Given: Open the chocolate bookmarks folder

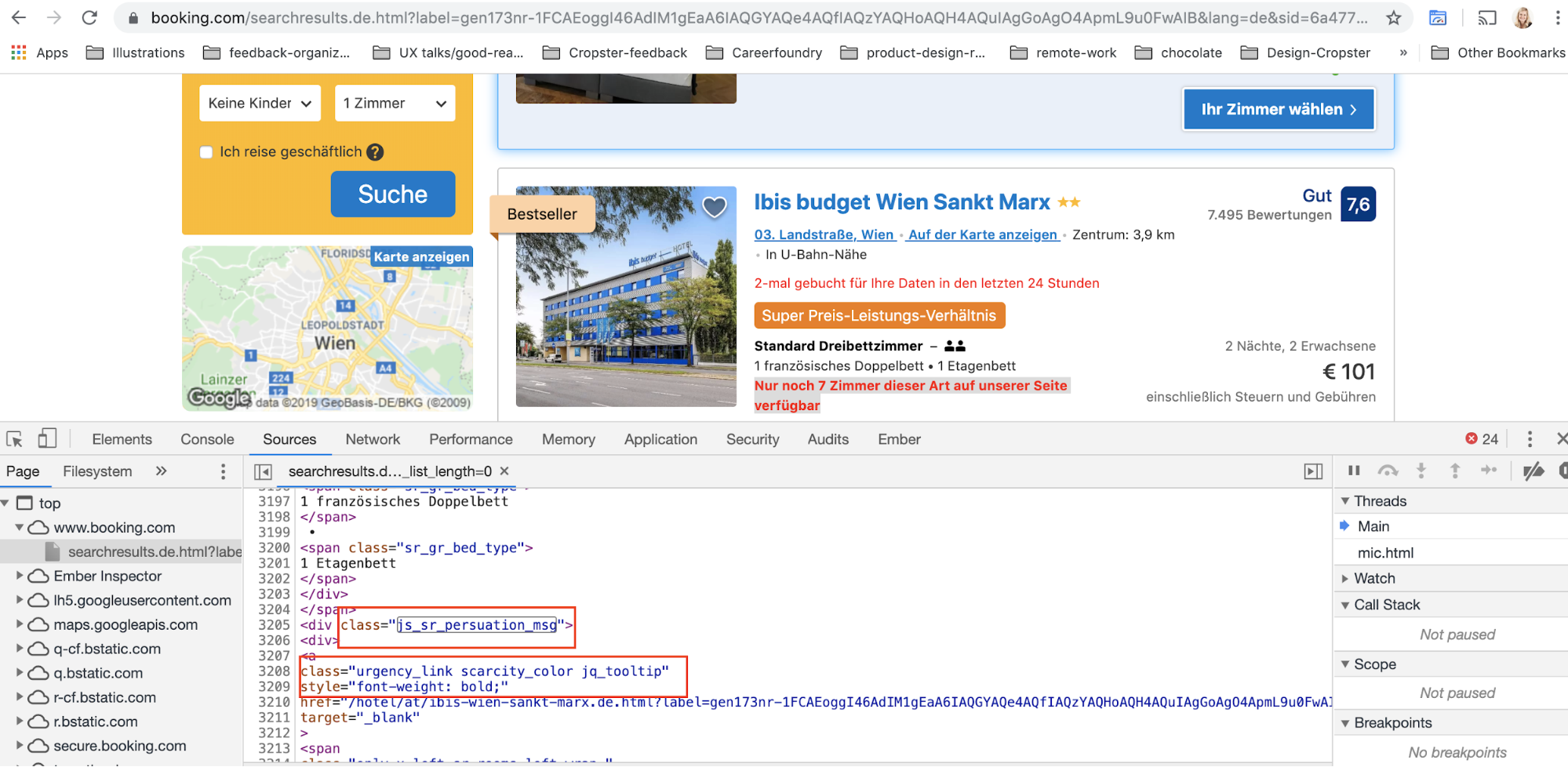Looking at the screenshot, I should [x=1178, y=53].
